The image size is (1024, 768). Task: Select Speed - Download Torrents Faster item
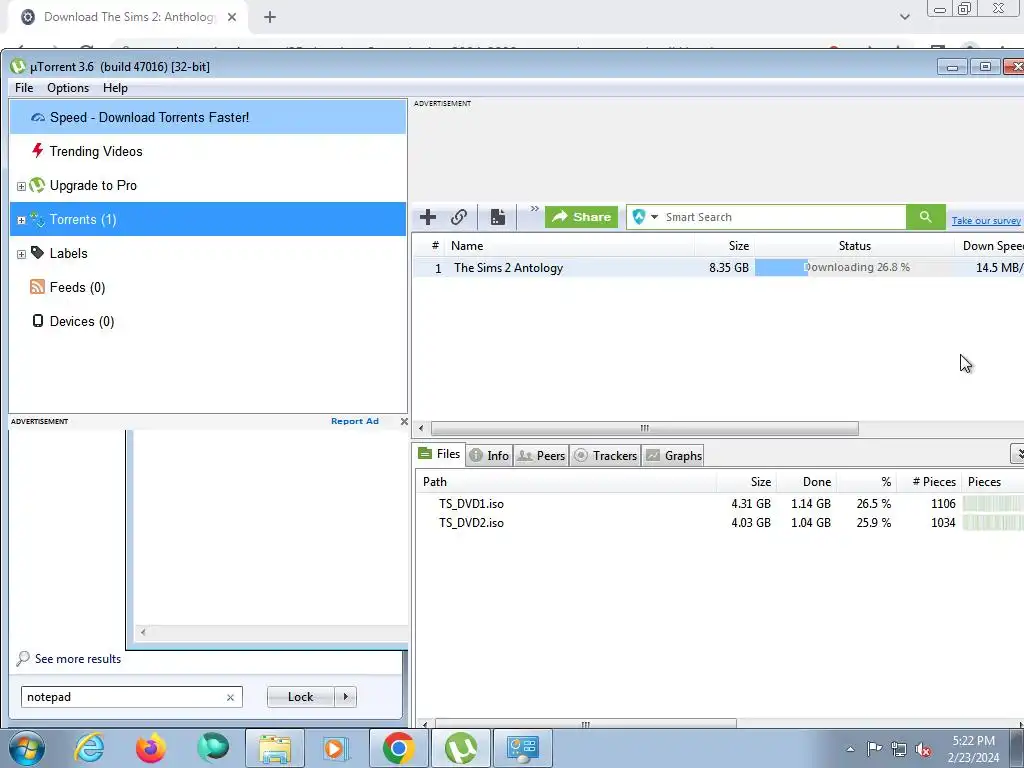pyautogui.click(x=208, y=118)
